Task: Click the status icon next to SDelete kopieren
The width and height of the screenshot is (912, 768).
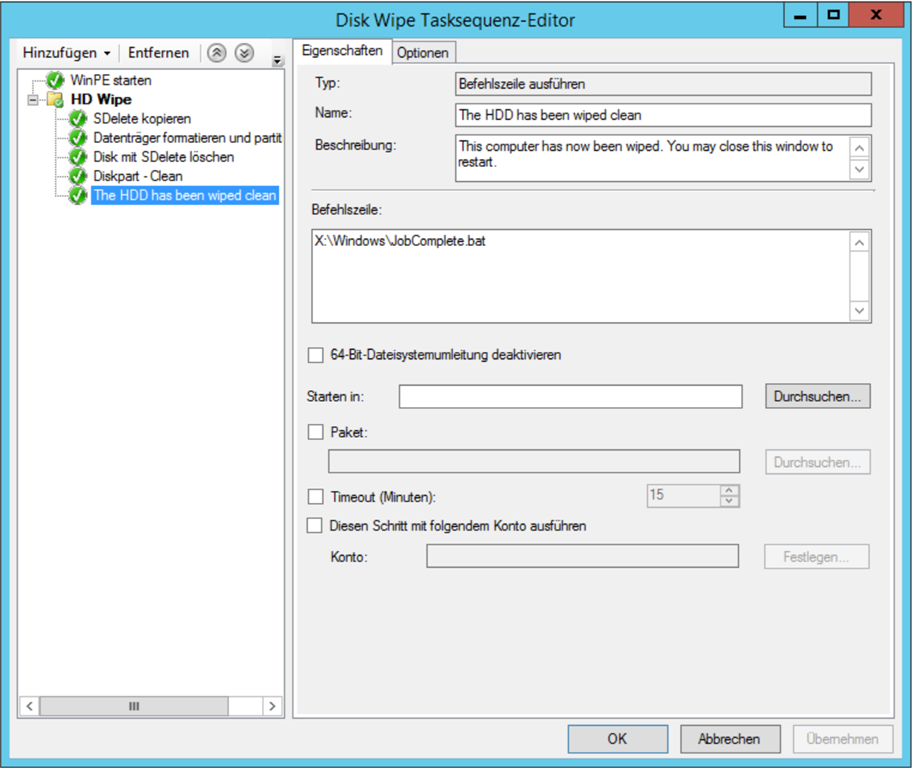Action: 78,119
